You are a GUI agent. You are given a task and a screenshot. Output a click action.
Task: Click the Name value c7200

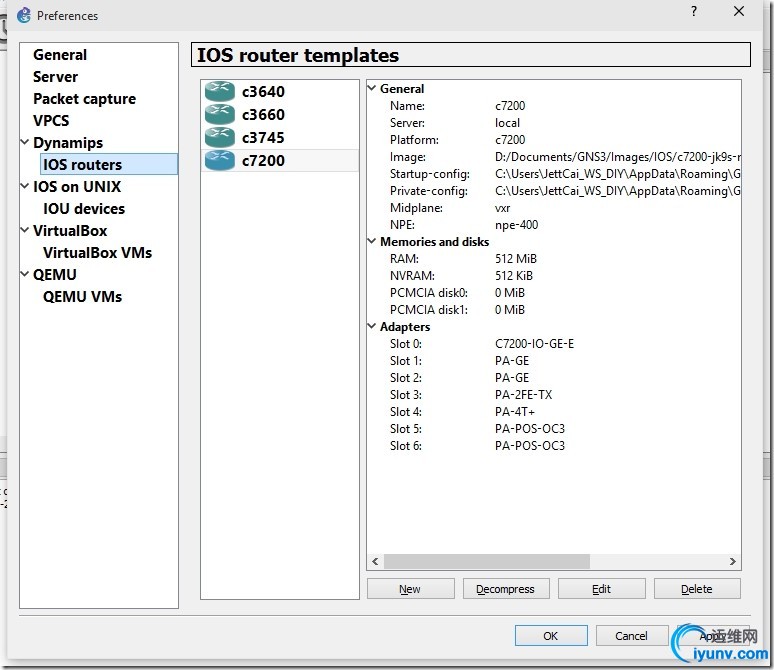pos(510,106)
